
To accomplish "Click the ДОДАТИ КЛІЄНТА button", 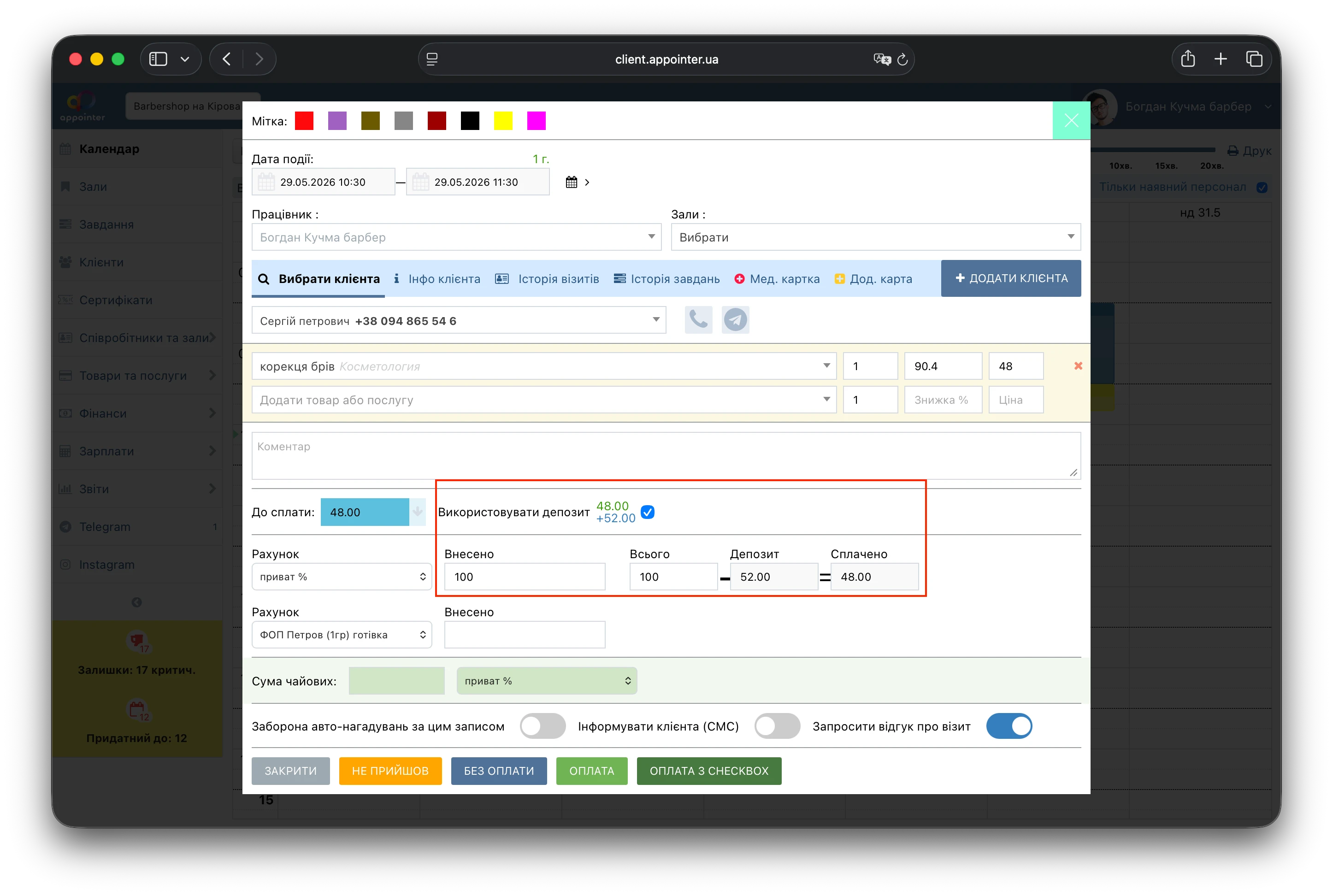I will pos(1011,278).
